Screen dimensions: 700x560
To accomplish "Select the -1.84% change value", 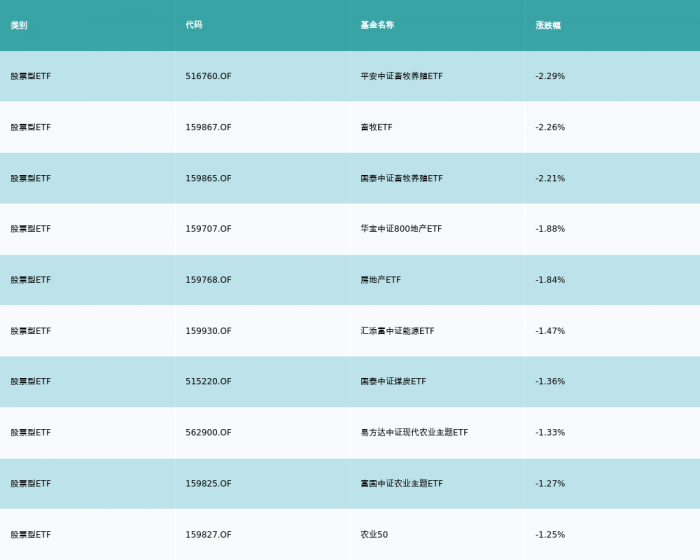I will coord(550,280).
